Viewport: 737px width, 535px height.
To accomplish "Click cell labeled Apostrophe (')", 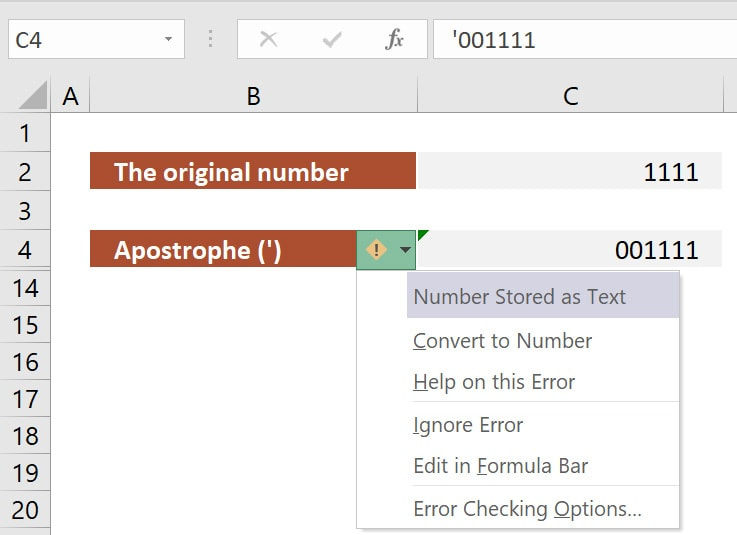I will click(223, 249).
